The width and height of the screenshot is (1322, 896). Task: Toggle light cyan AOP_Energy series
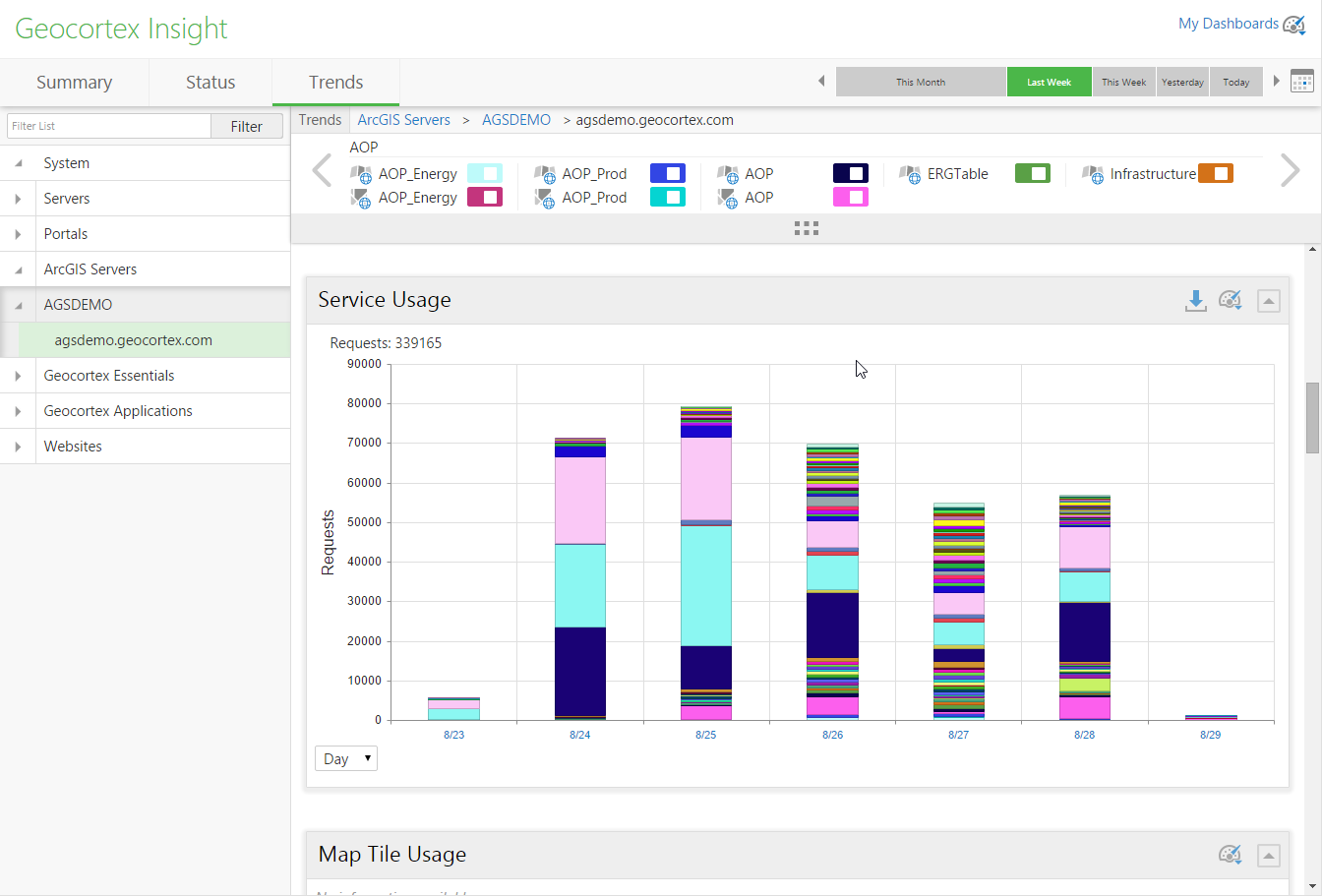tap(485, 173)
